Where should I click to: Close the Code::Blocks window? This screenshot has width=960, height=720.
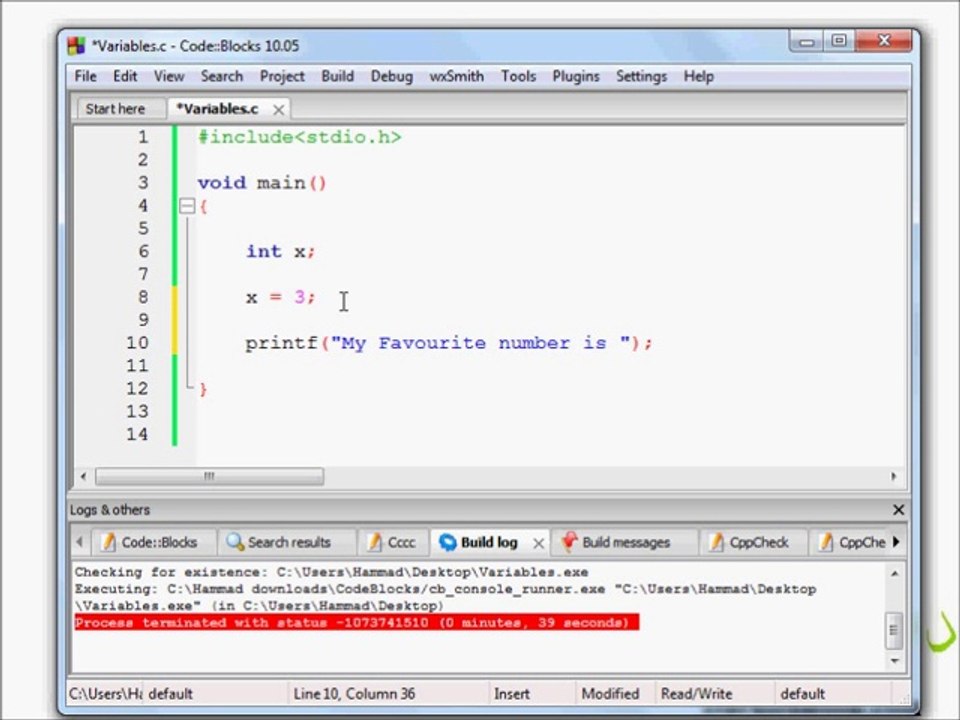pyautogui.click(x=883, y=41)
